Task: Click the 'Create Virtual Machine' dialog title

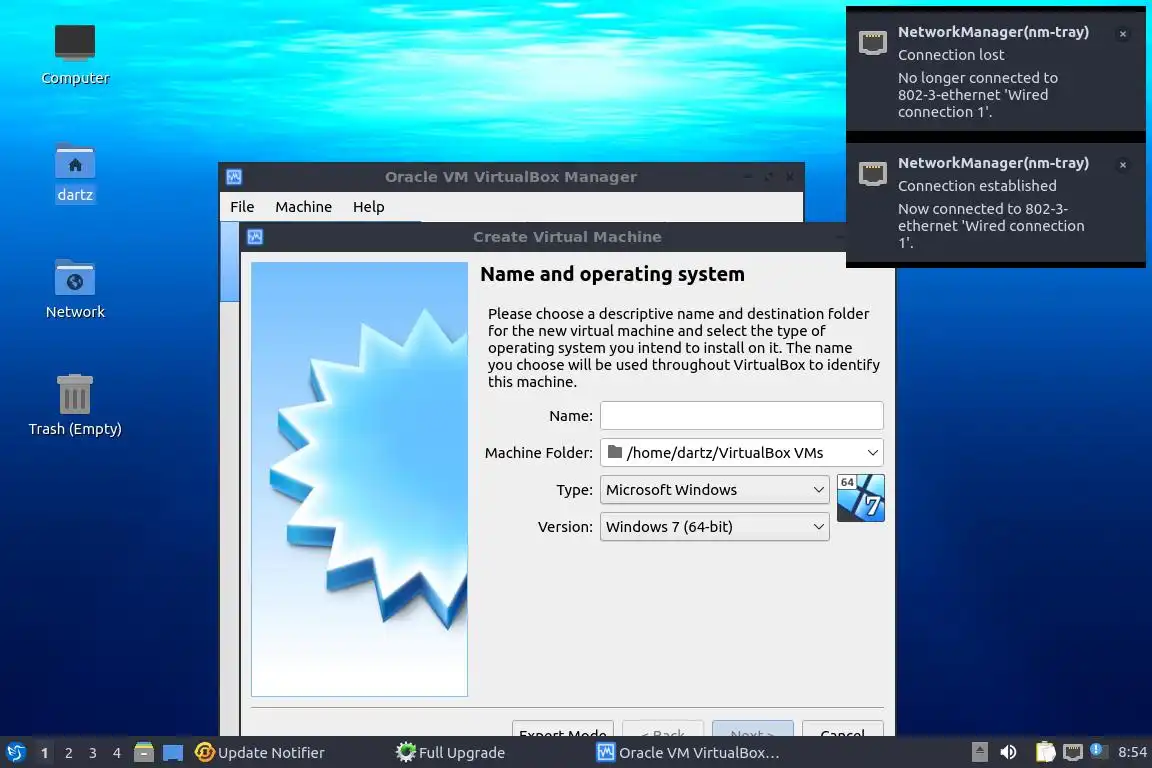Action: (x=567, y=237)
